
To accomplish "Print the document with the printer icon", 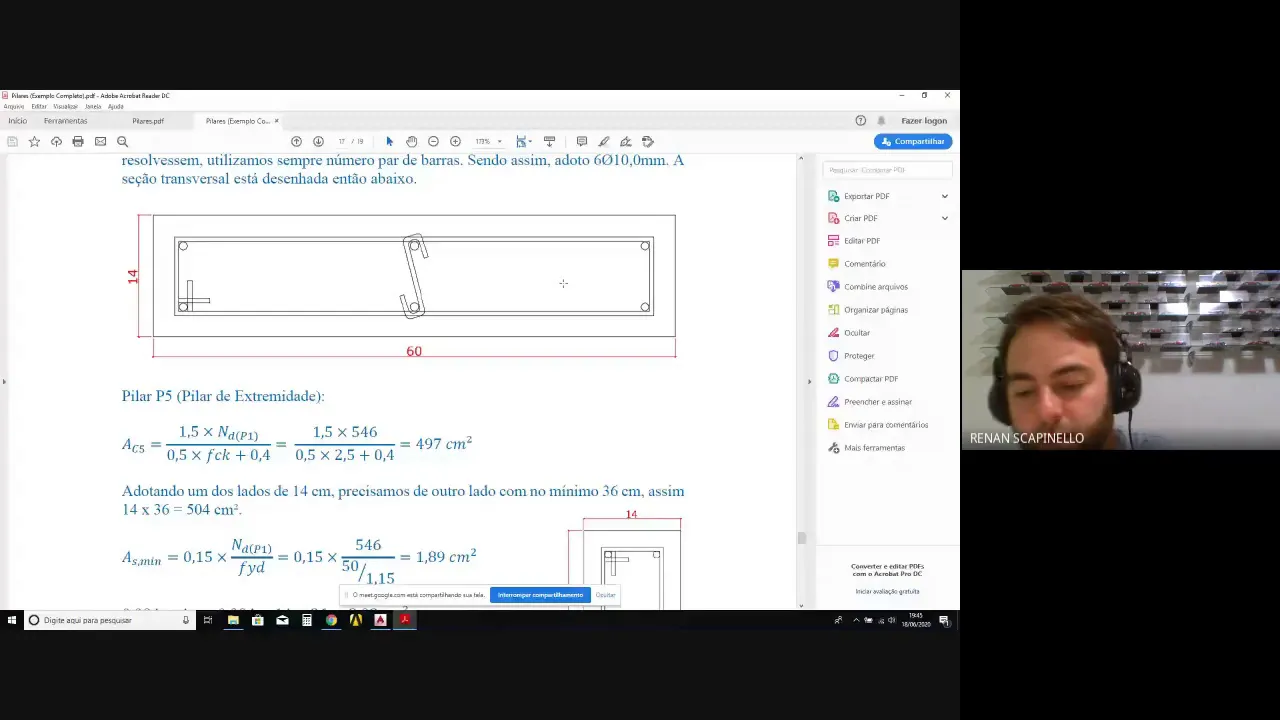I will [78, 142].
